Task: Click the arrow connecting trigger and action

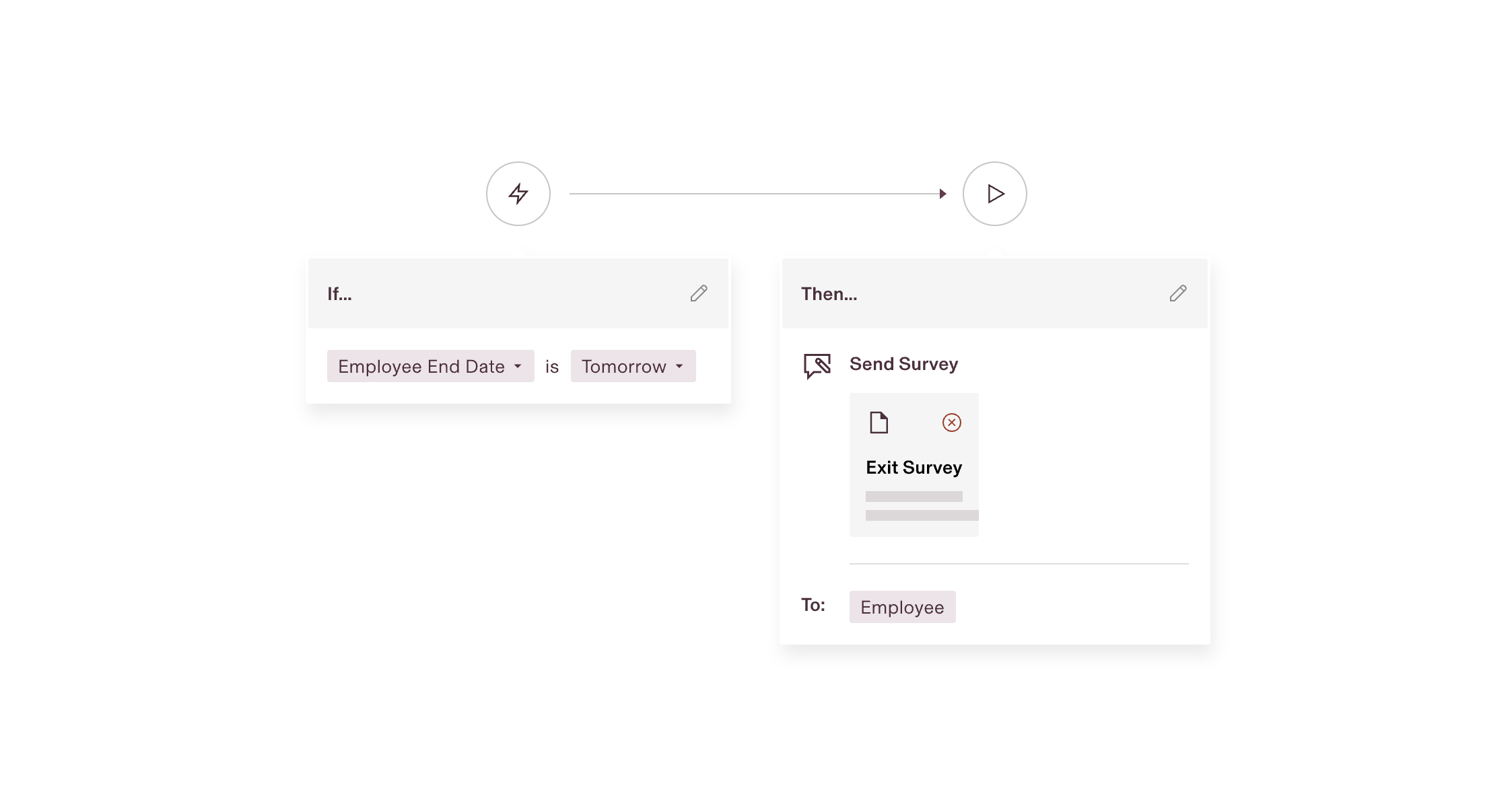Action: (754, 194)
